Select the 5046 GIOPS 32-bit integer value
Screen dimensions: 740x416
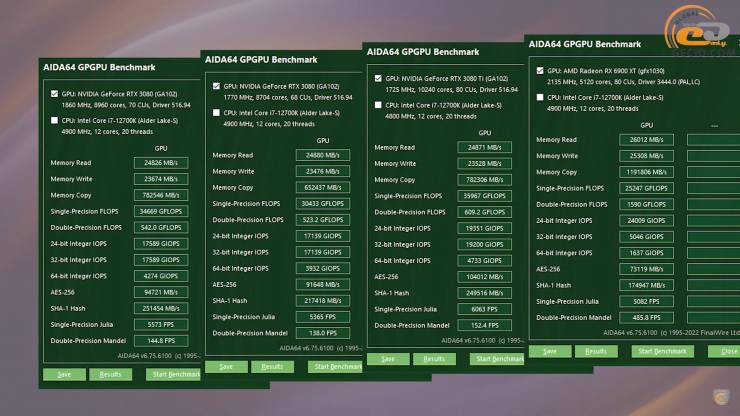point(647,237)
